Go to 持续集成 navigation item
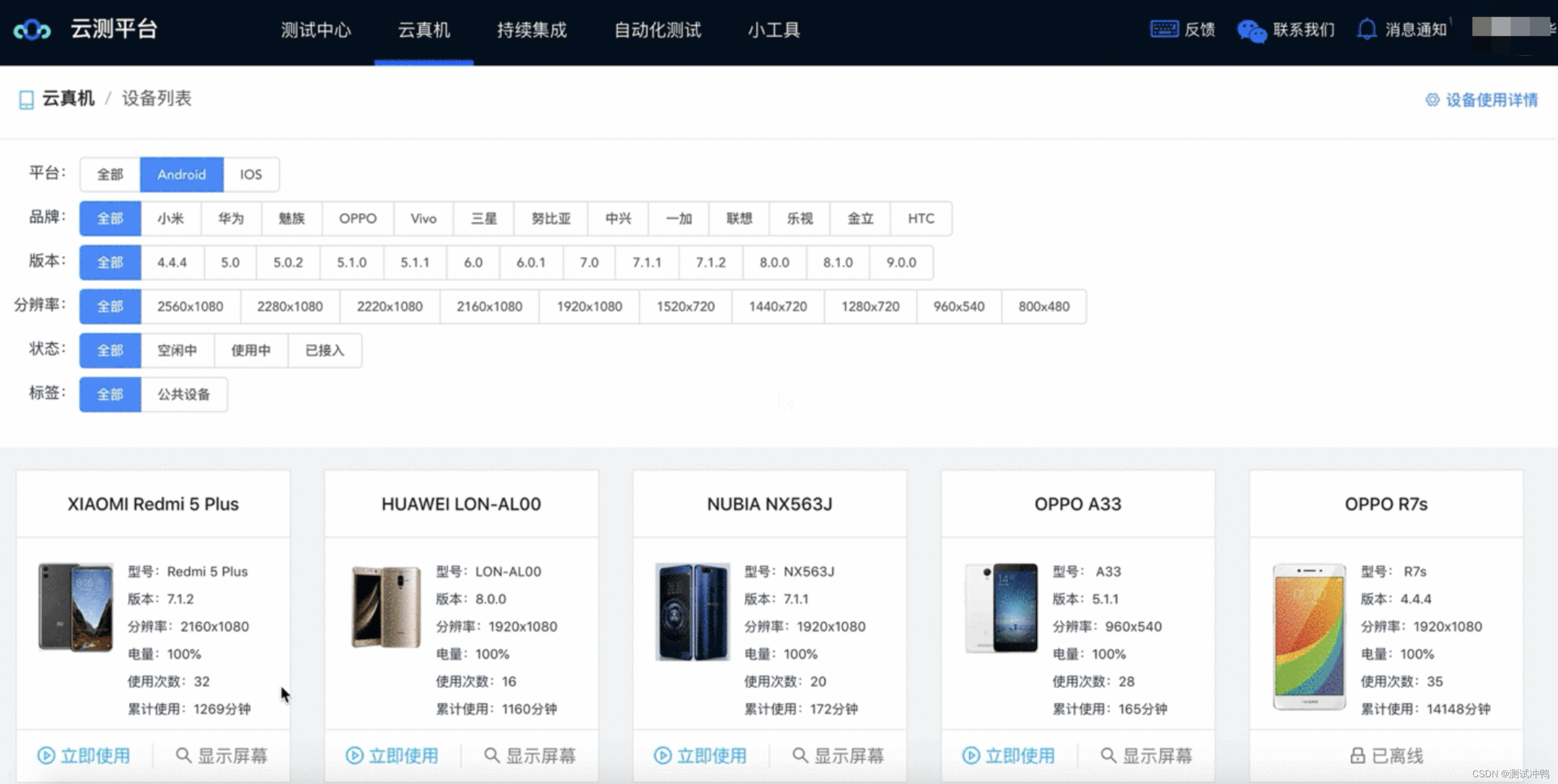 coord(532,30)
